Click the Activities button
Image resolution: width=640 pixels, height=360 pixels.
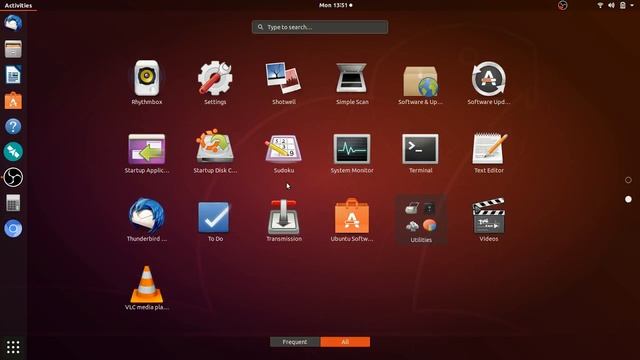(x=18, y=5)
